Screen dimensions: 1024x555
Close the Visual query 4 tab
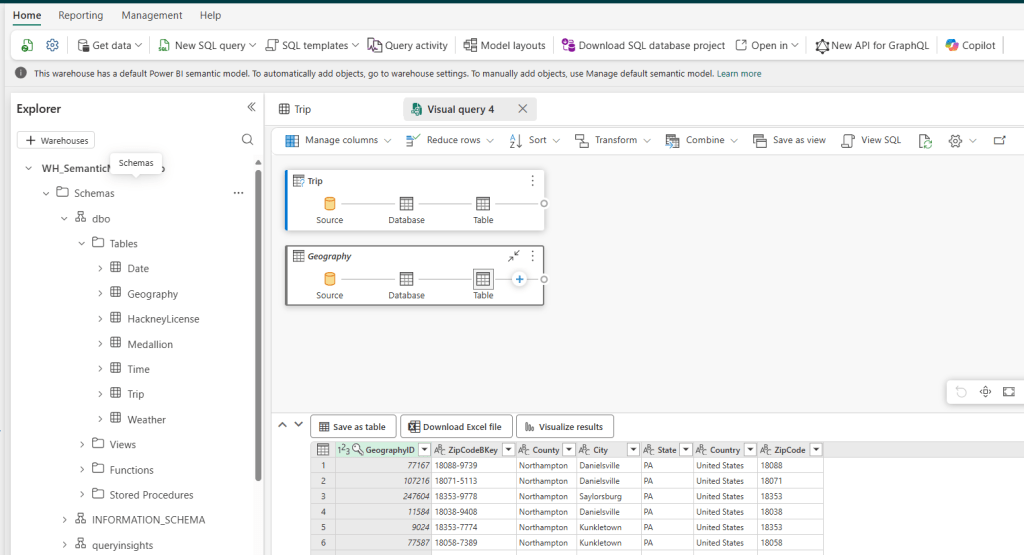pos(522,109)
